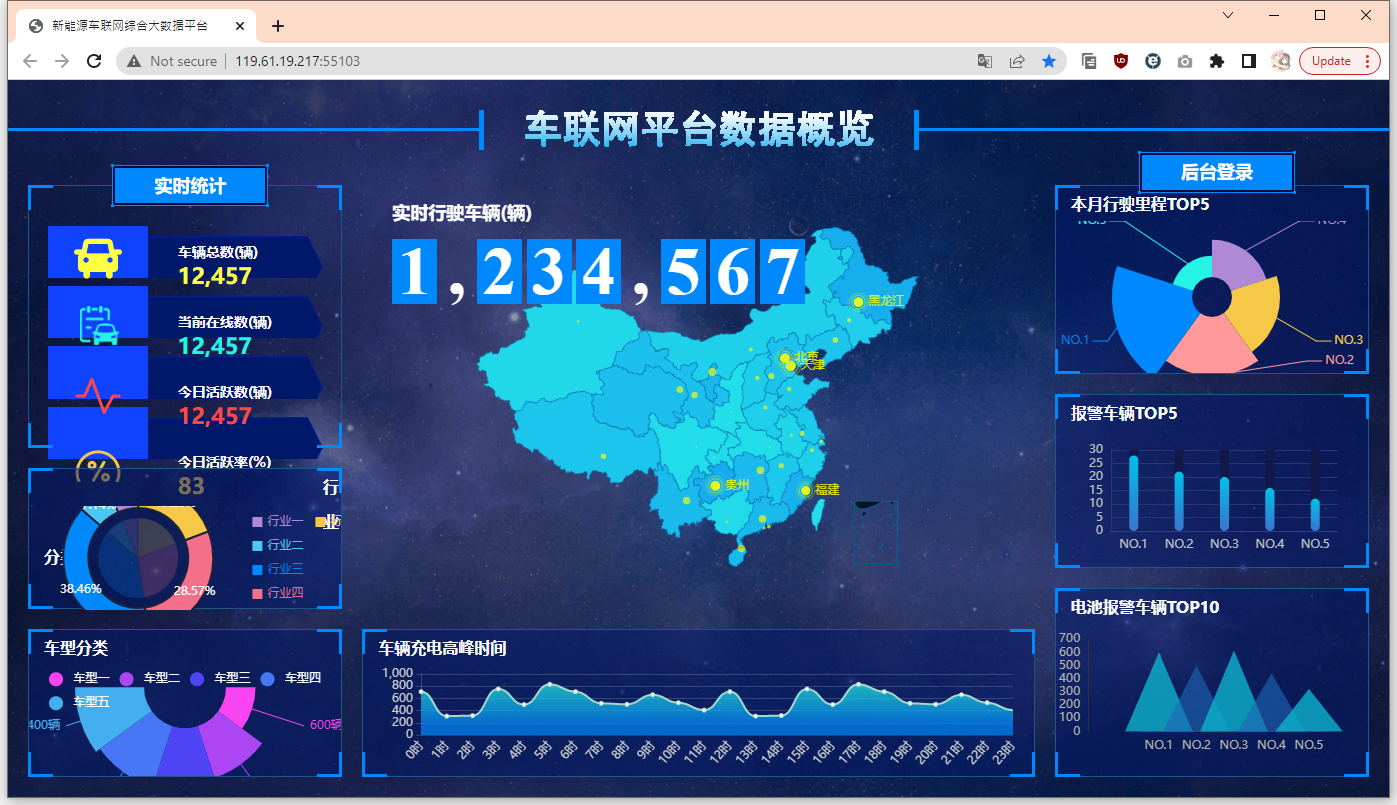Open the Translate this page icon
Image resolution: width=1397 pixels, height=805 pixels.
tap(985, 61)
